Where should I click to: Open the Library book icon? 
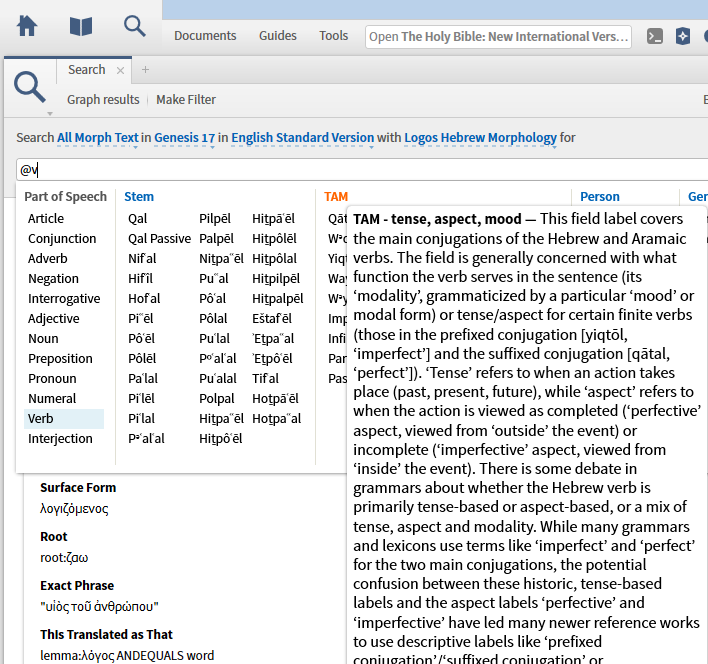pos(81,26)
